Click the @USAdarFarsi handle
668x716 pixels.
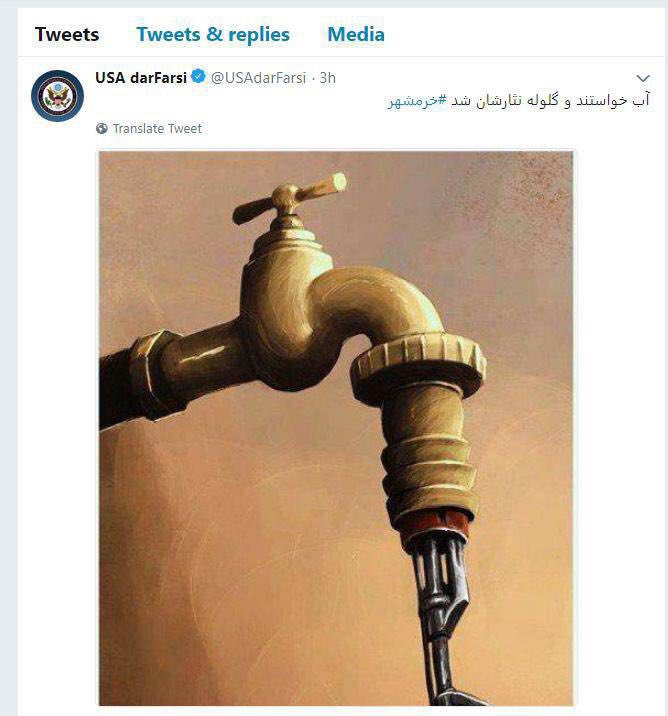pyautogui.click(x=258, y=78)
